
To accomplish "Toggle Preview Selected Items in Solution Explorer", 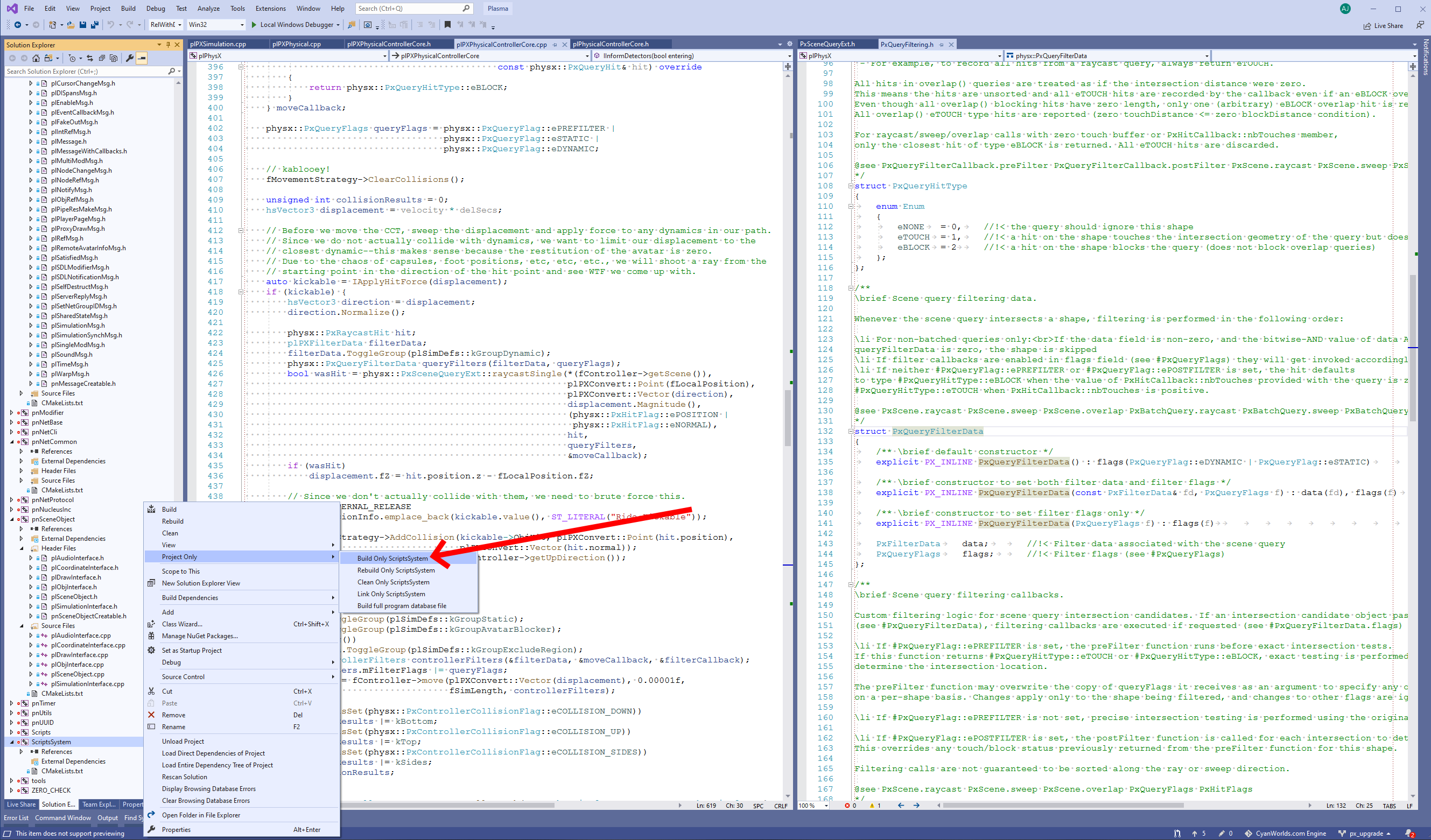I will [142, 58].
